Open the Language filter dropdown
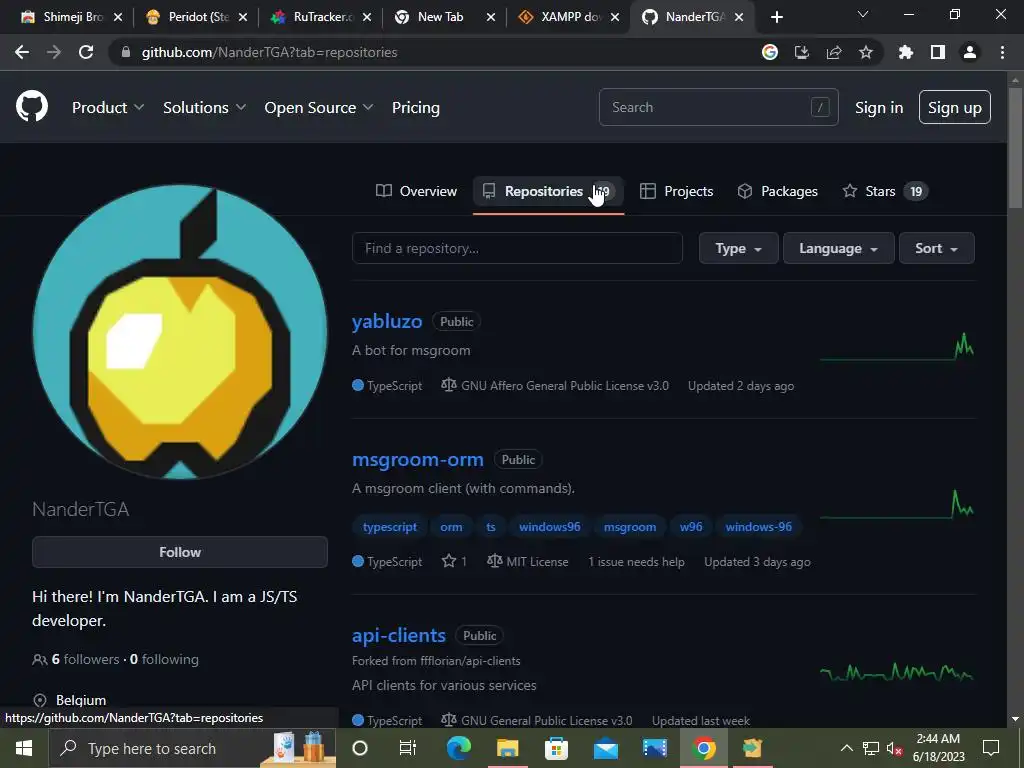The width and height of the screenshot is (1024, 768). tap(839, 248)
